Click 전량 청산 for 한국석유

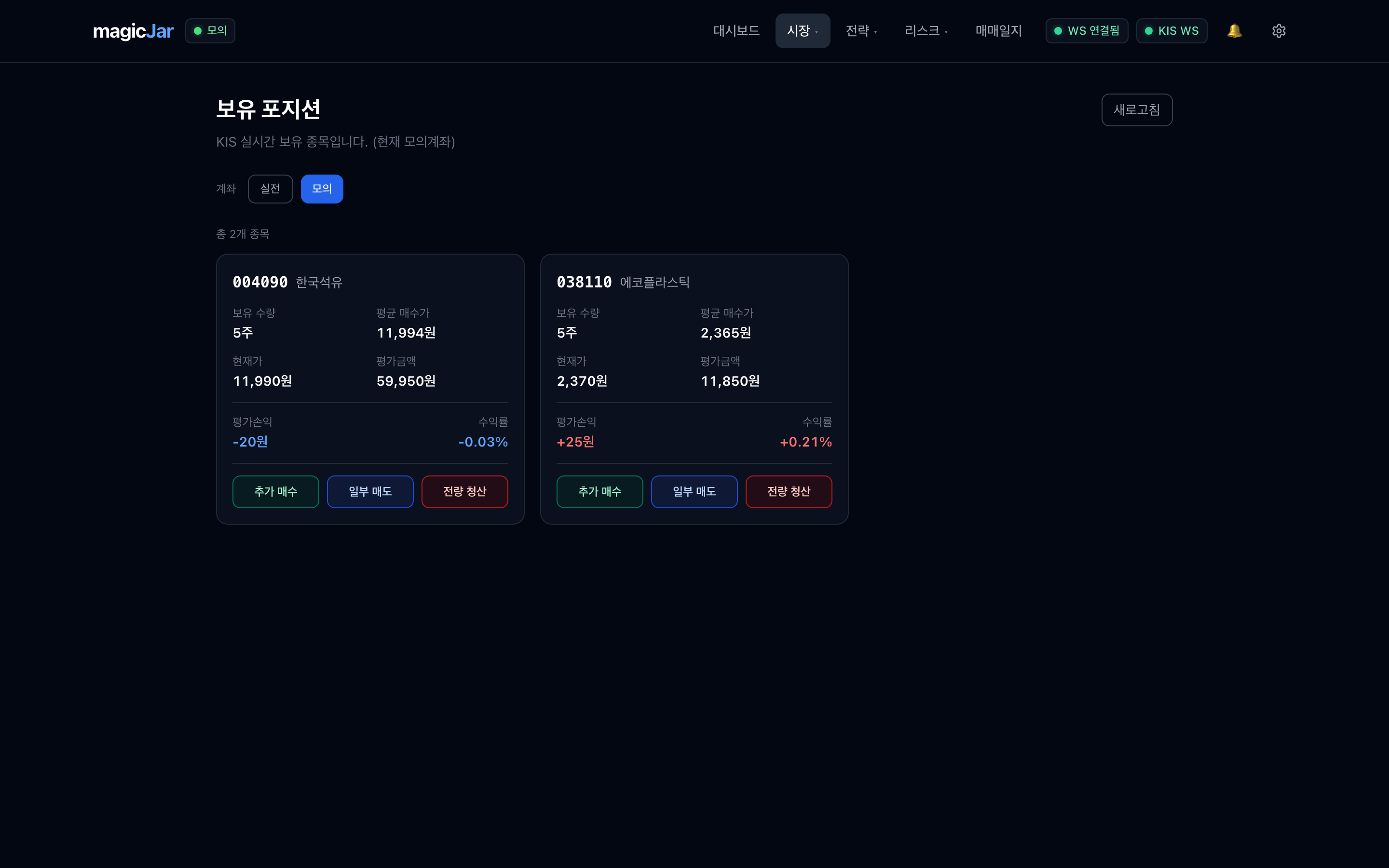(465, 491)
